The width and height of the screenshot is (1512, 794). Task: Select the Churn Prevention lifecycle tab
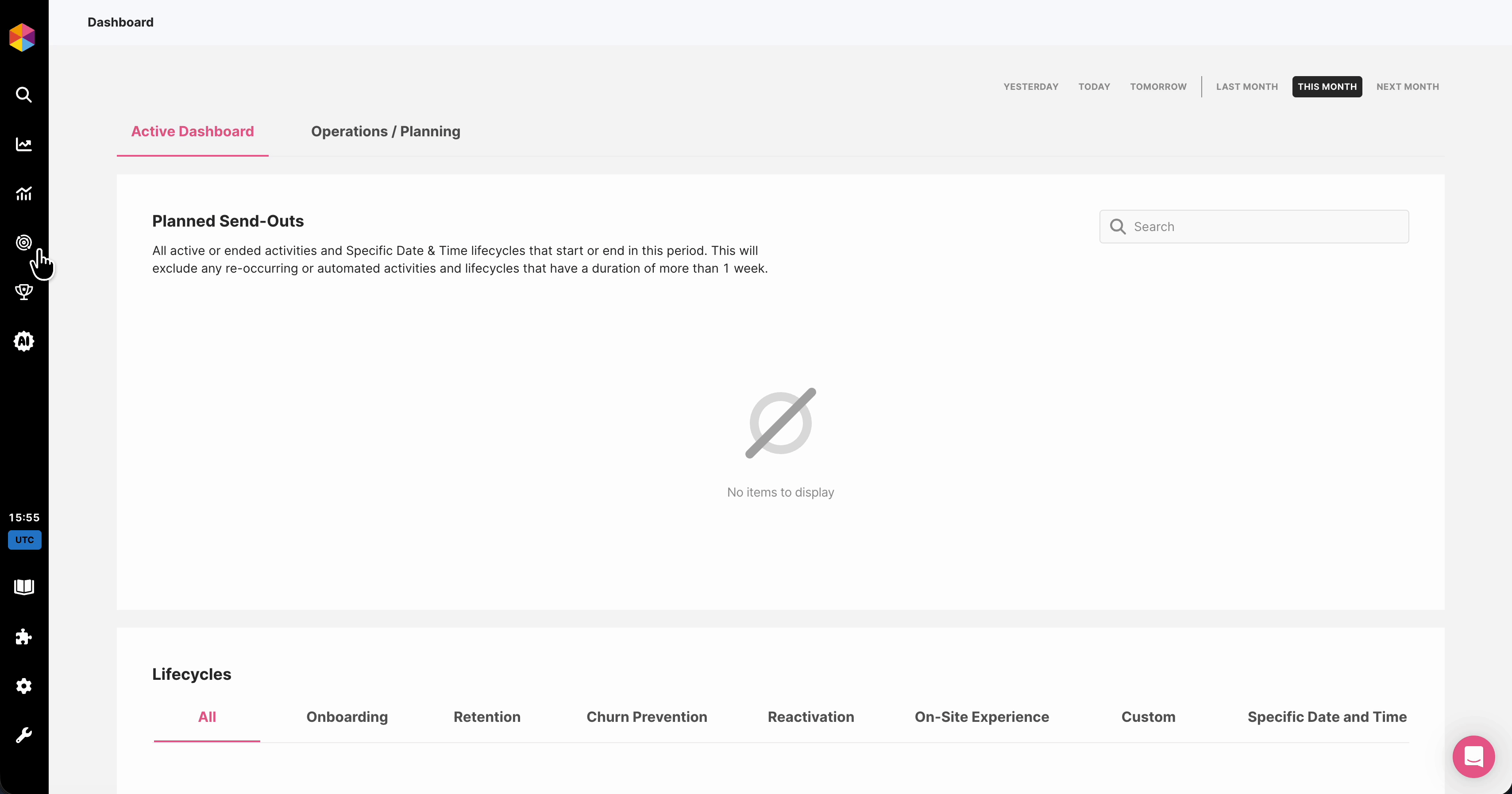tap(647, 717)
